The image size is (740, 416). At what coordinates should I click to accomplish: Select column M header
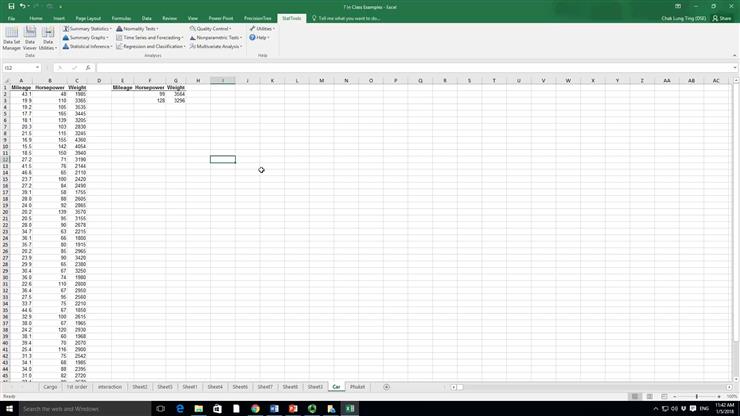coord(321,81)
